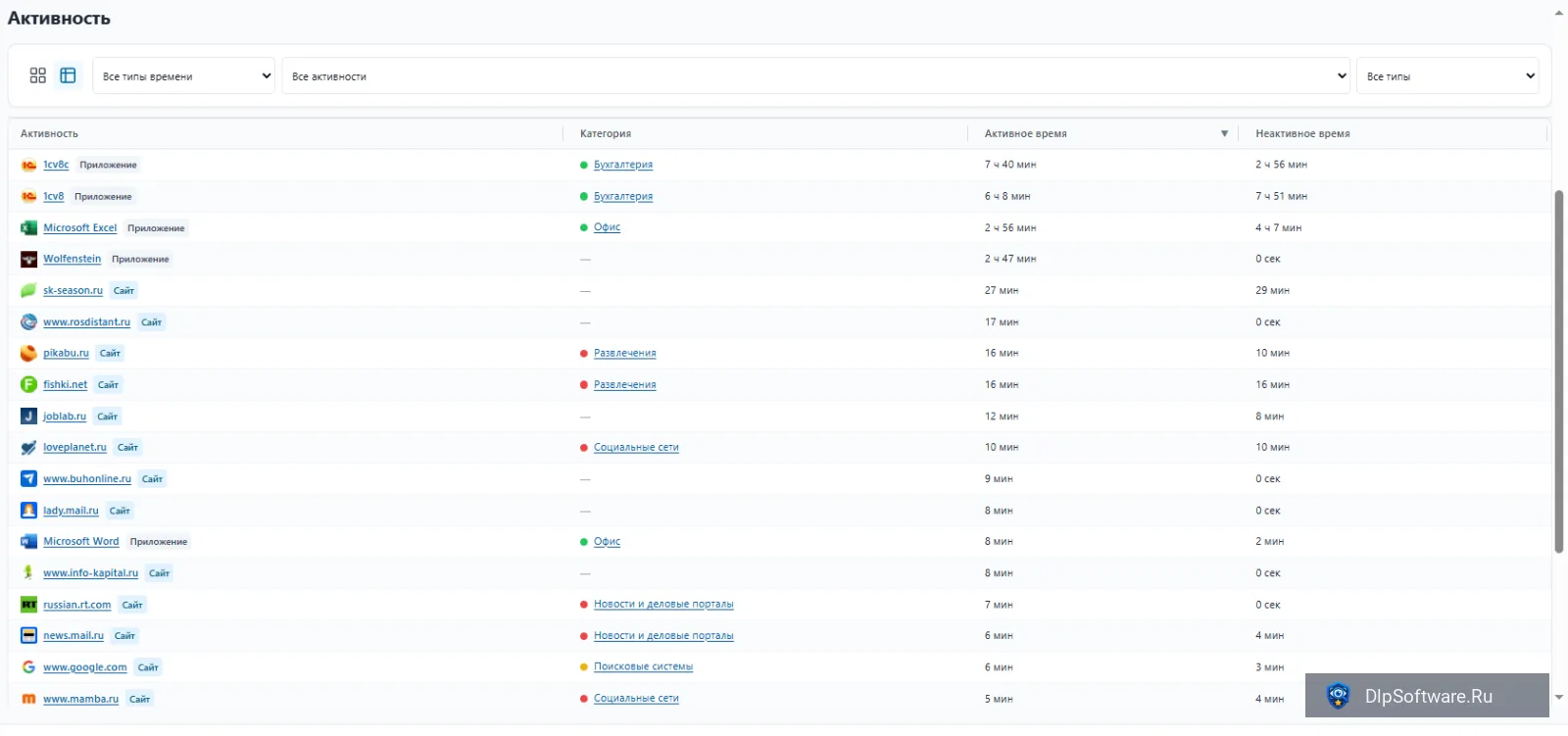Click the '7 ч 40 мин' active time

click(1010, 165)
